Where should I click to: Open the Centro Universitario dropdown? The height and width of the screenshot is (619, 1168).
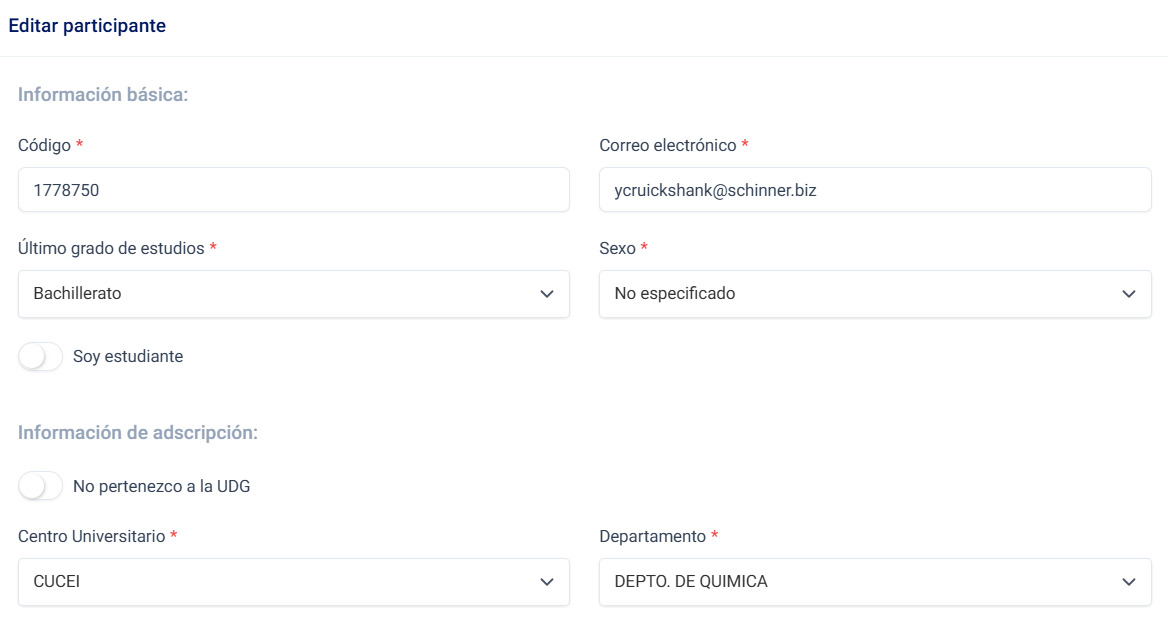tap(280, 582)
